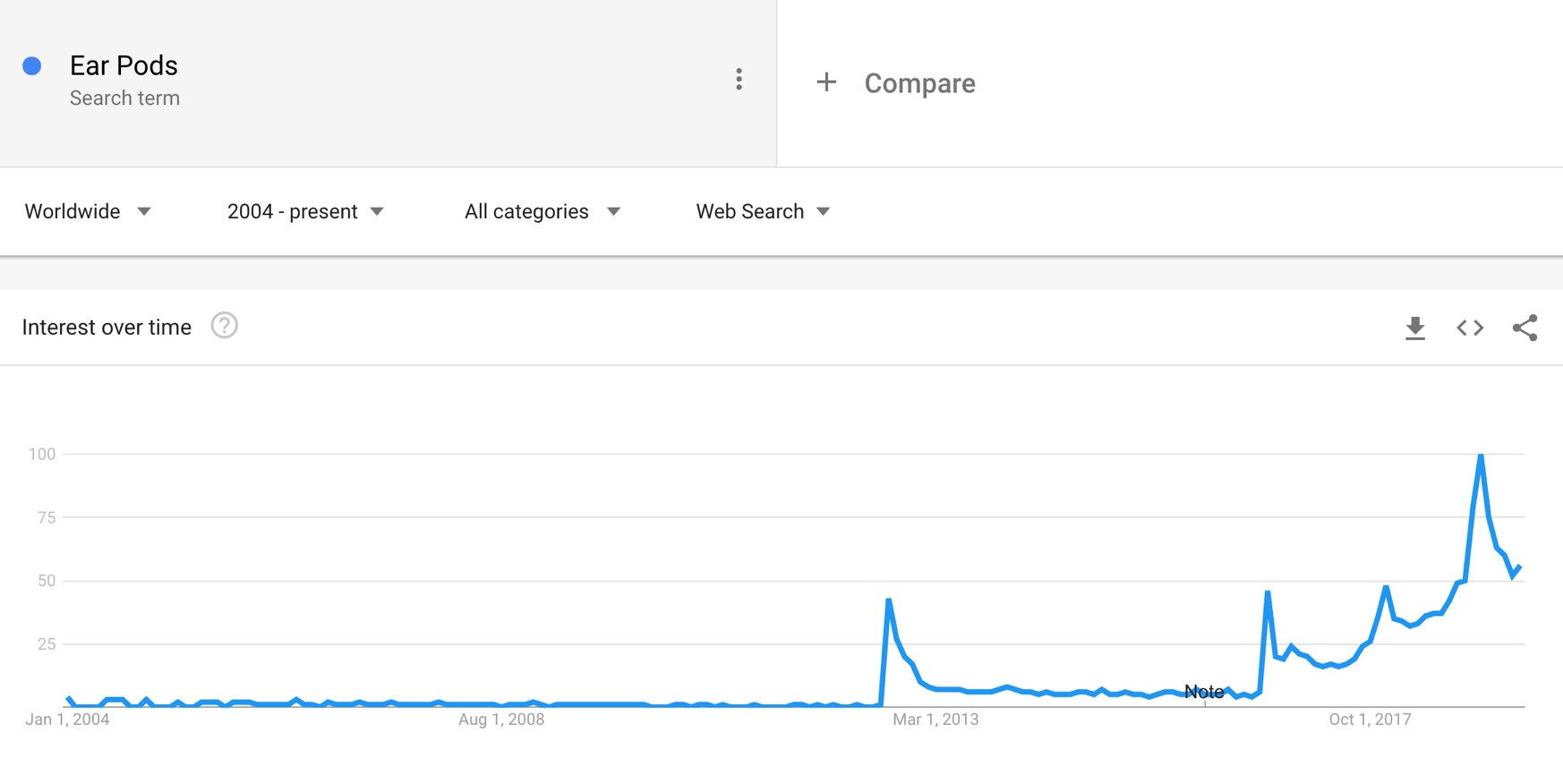The width and height of the screenshot is (1563, 784).
Task: Click the Note marker on the chart
Action: point(1204,692)
